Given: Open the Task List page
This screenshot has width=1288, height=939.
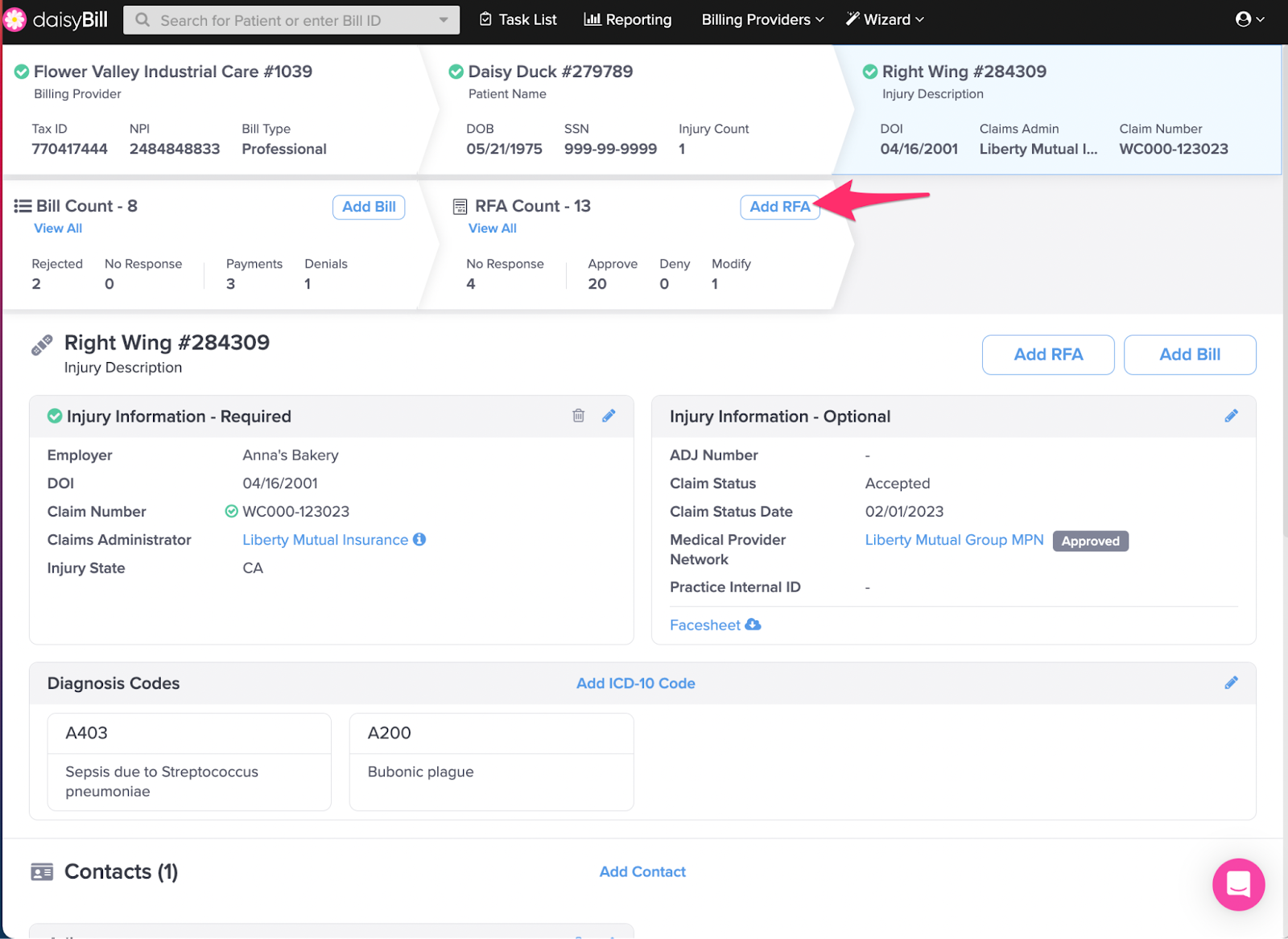Looking at the screenshot, I should pos(518,20).
